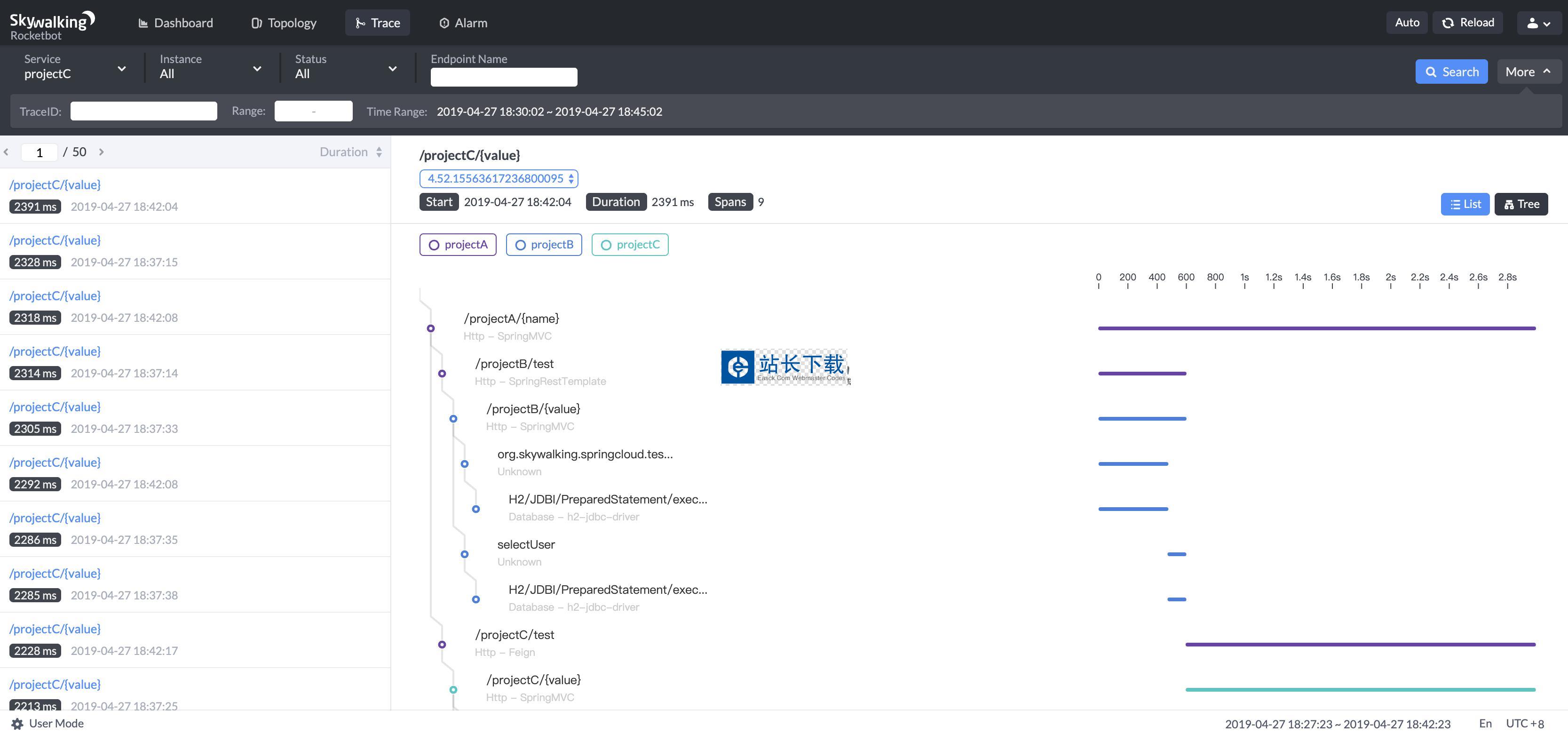Go to previous trace page arrow
The width and height of the screenshot is (1568, 734).
tap(6, 152)
